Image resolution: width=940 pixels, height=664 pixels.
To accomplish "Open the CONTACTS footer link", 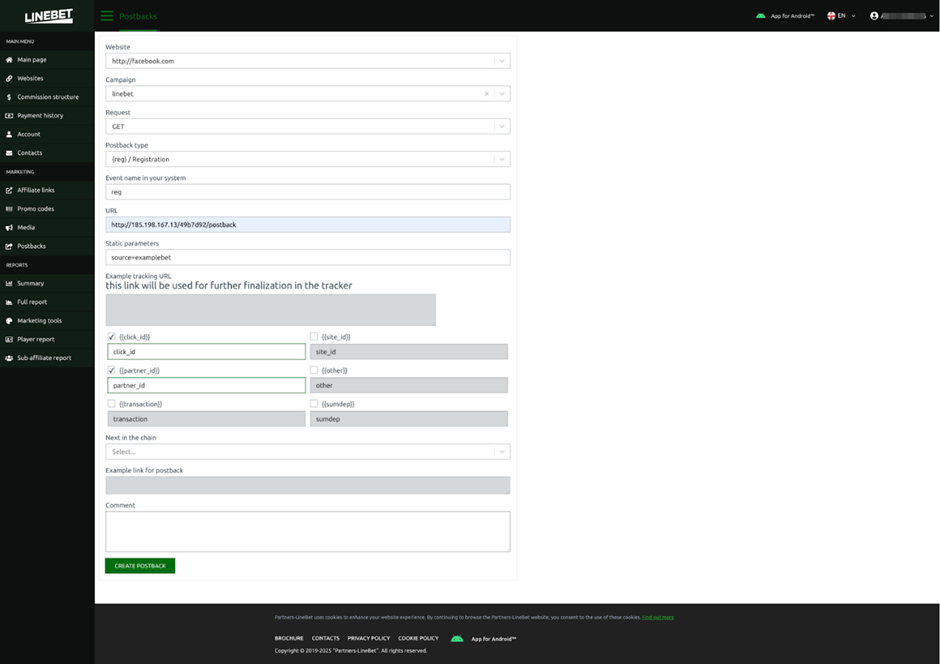I will pyautogui.click(x=326, y=639).
